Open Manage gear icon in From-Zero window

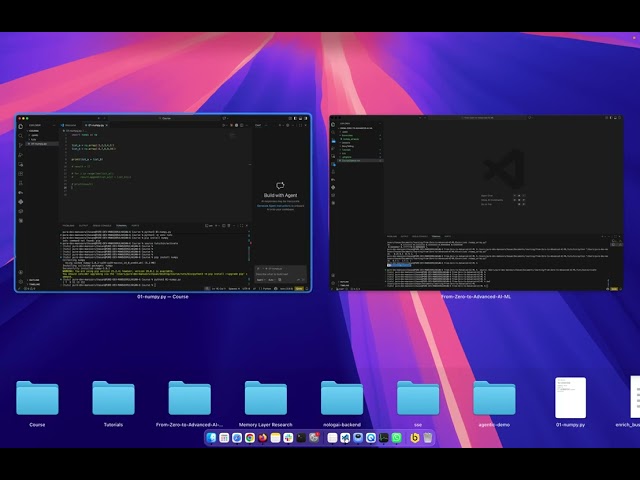pyautogui.click(x=333, y=283)
